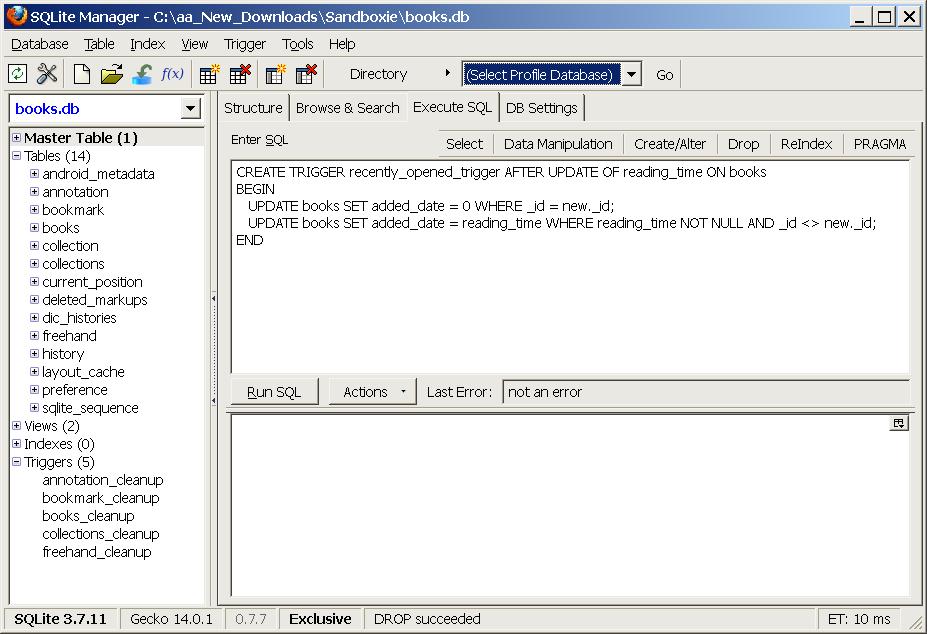The height and width of the screenshot is (634, 927).
Task: Expand the android_metadata table
Action: point(34,174)
